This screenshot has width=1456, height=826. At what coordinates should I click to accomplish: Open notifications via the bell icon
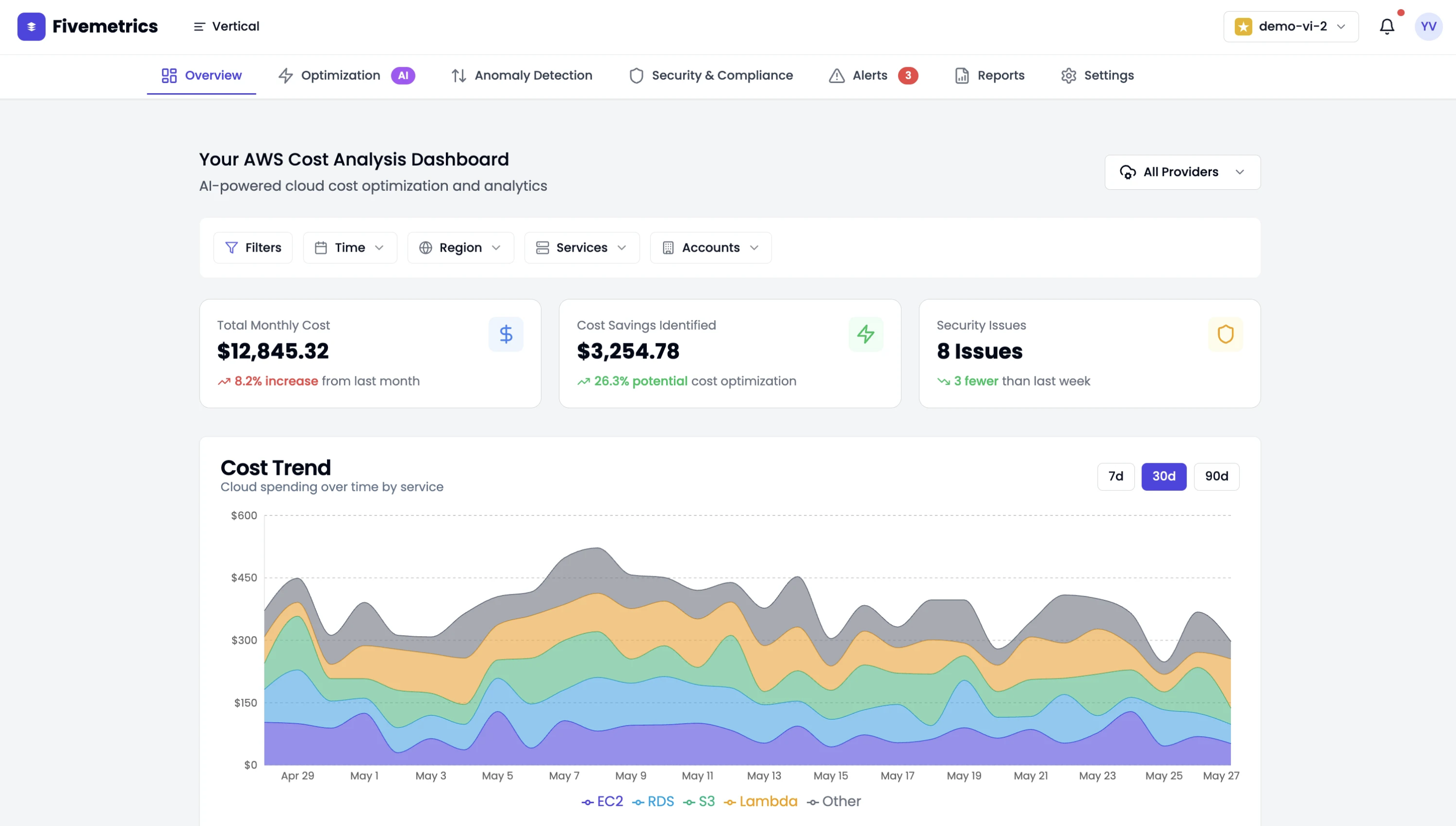click(x=1386, y=26)
